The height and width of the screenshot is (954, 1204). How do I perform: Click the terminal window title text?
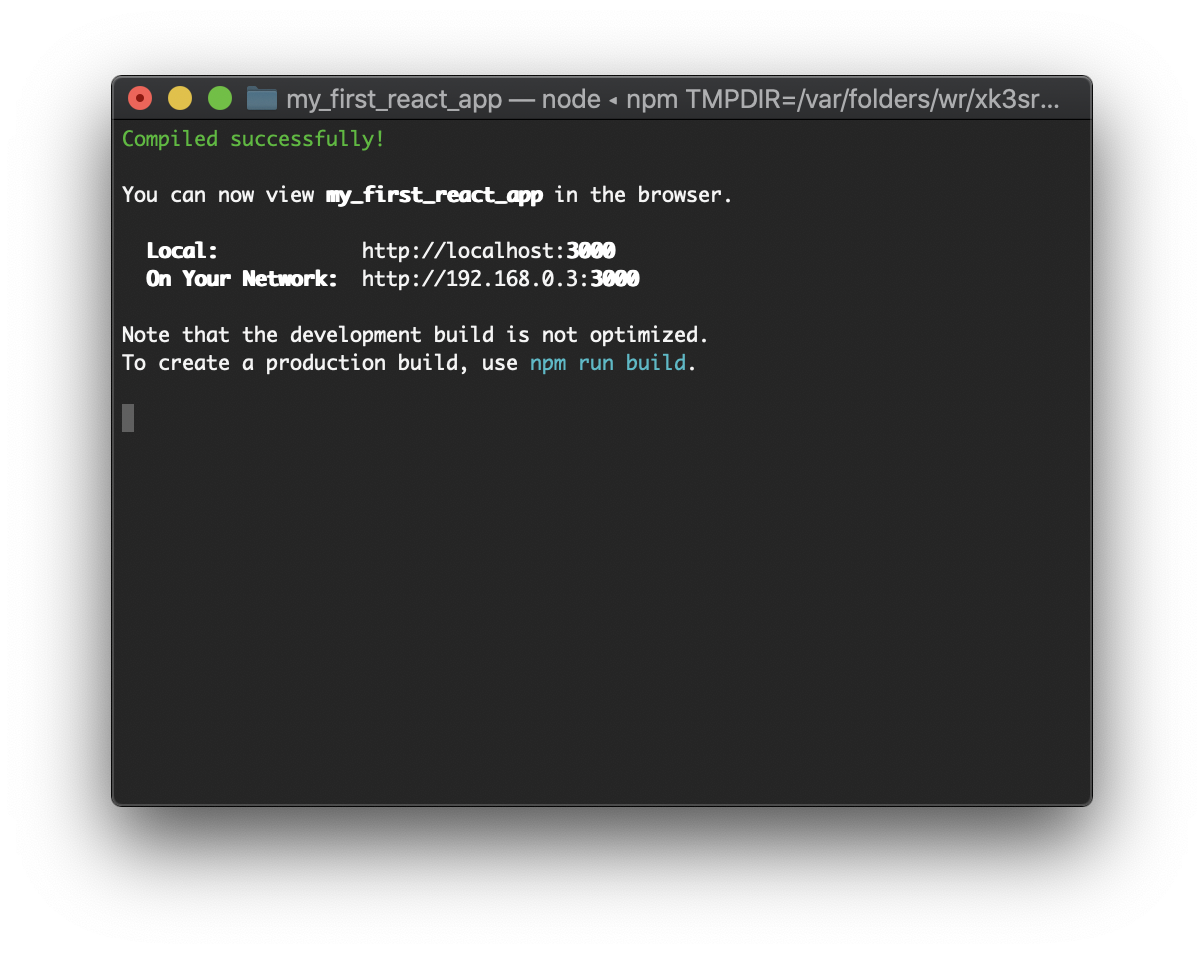(672, 99)
